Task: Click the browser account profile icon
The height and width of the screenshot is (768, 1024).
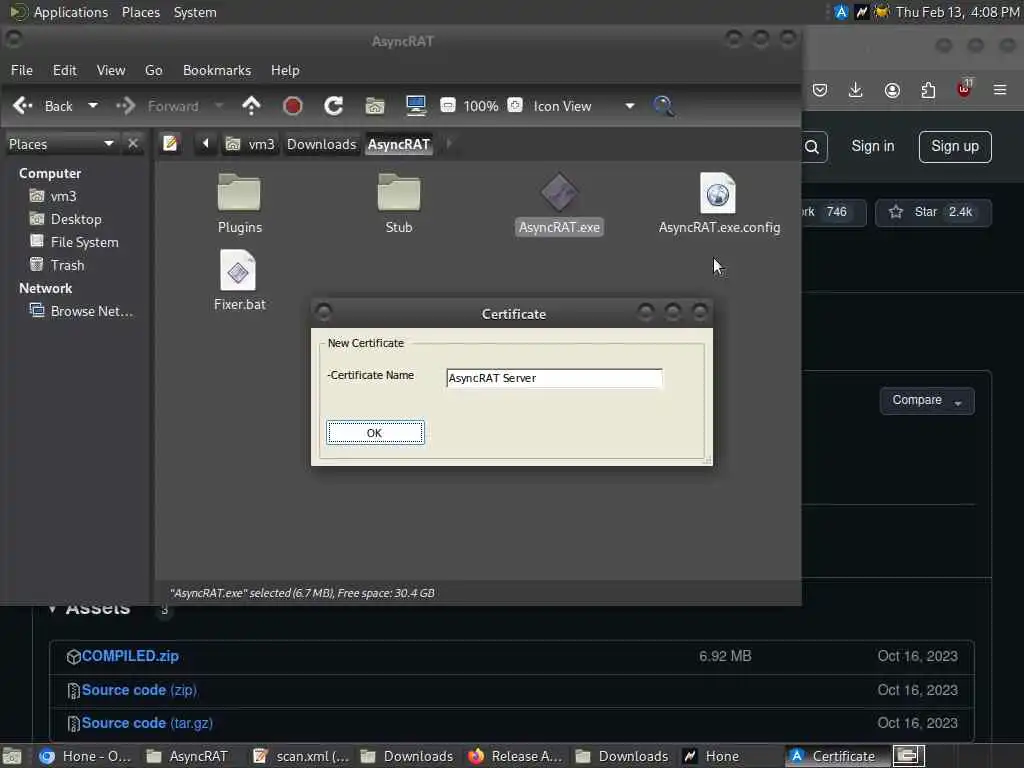Action: [x=892, y=90]
